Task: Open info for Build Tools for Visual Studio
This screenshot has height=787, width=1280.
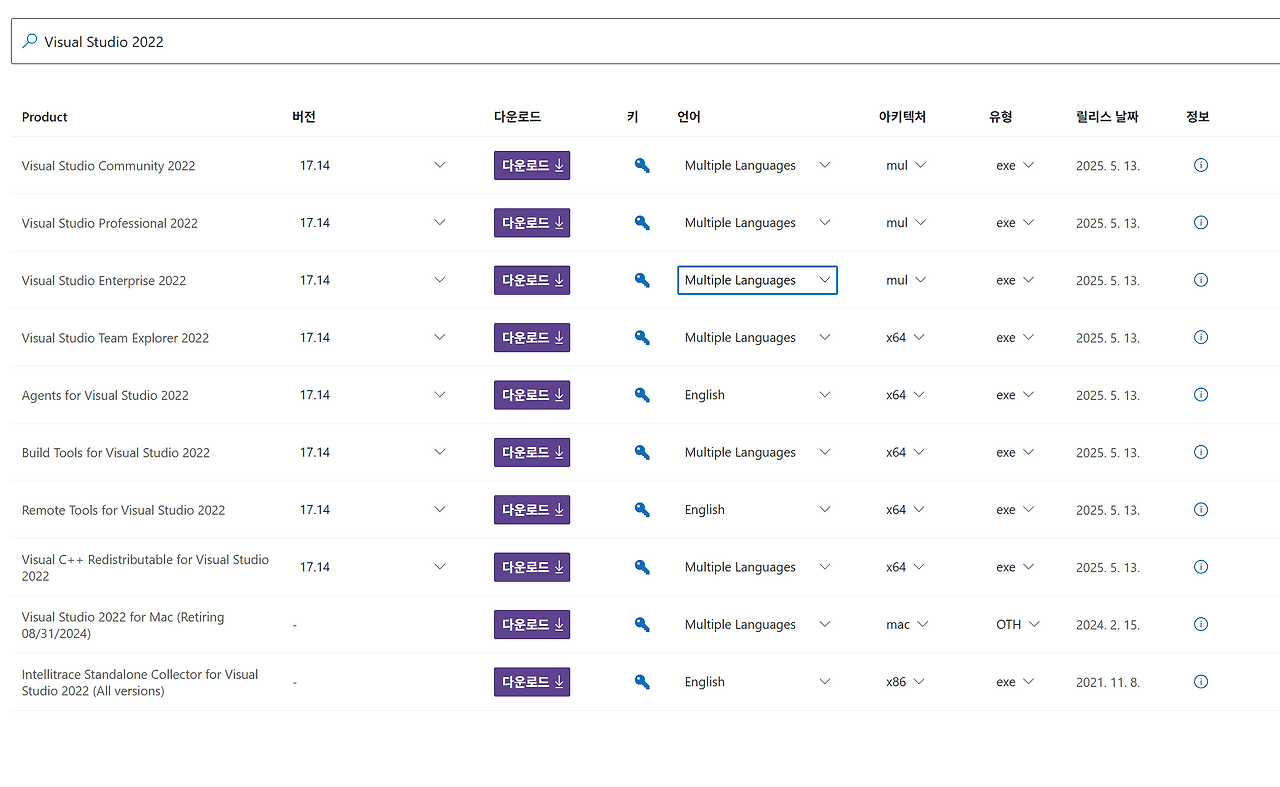Action: [x=1201, y=452]
